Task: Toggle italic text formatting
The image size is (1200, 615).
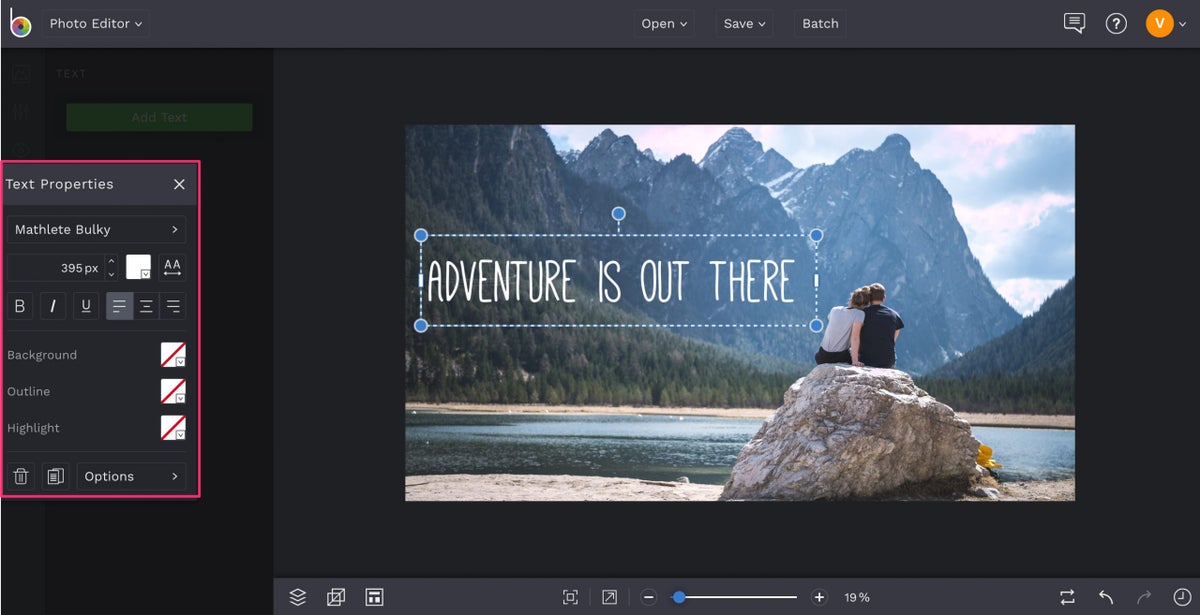Action: [x=53, y=306]
